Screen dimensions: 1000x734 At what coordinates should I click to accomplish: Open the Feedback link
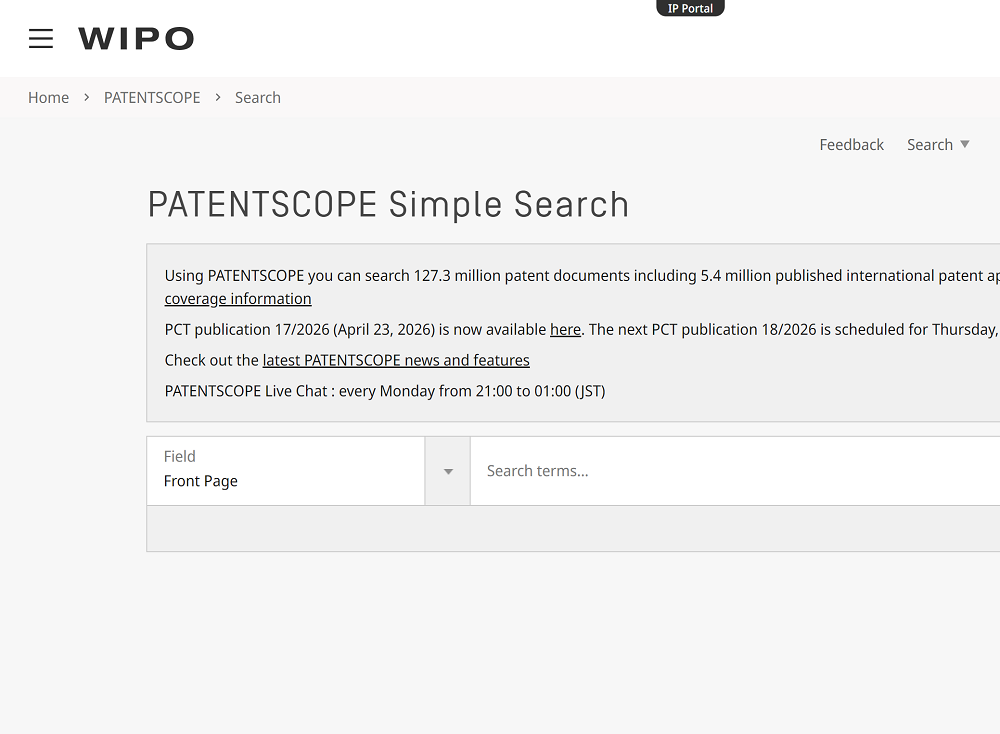pyautogui.click(x=851, y=145)
